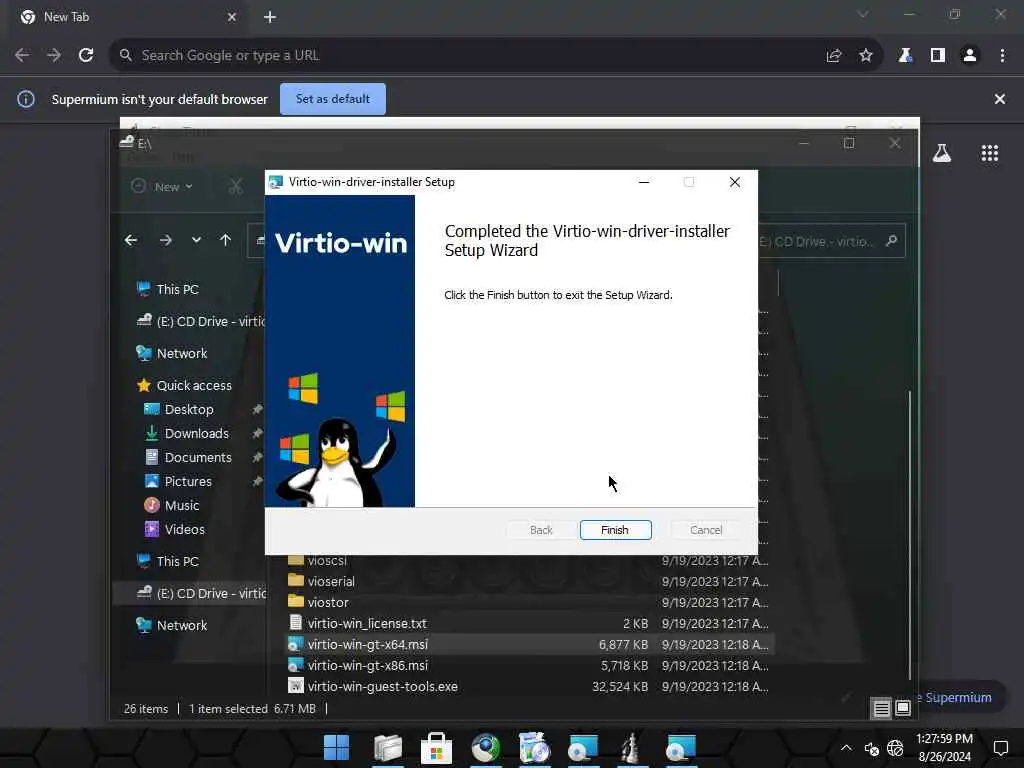This screenshot has width=1024, height=768.
Task: Open the notification center icon
Action: coord(1000,748)
